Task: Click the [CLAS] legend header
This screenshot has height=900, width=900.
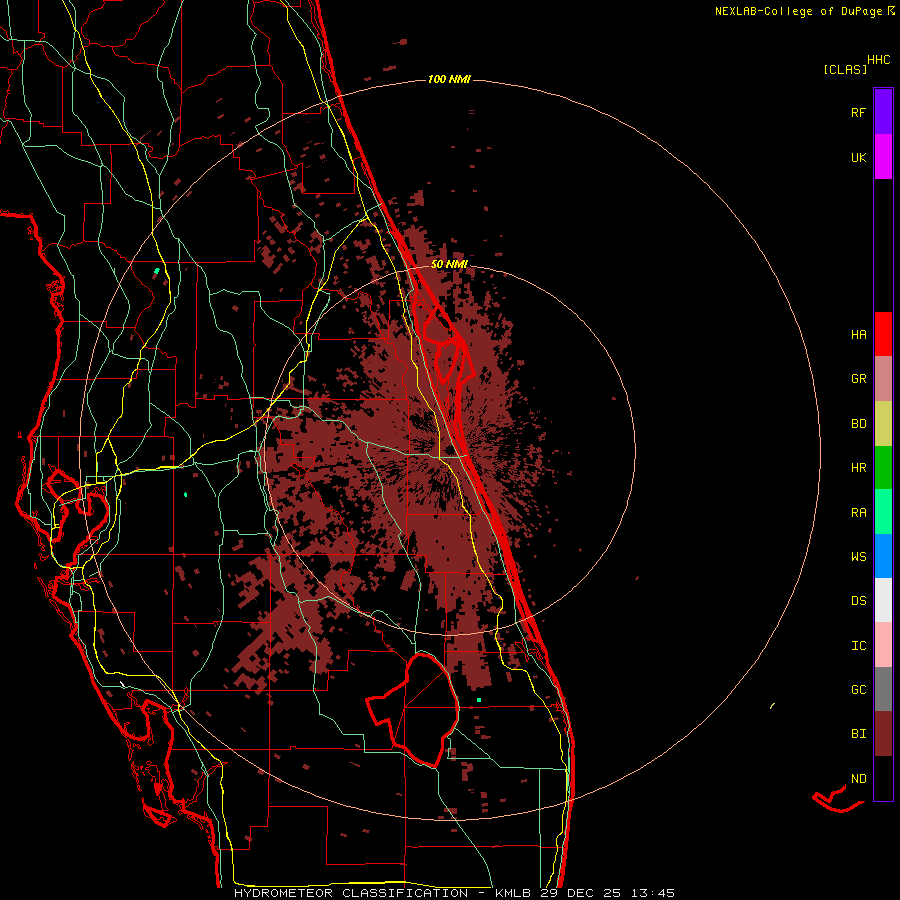Action: (845, 69)
